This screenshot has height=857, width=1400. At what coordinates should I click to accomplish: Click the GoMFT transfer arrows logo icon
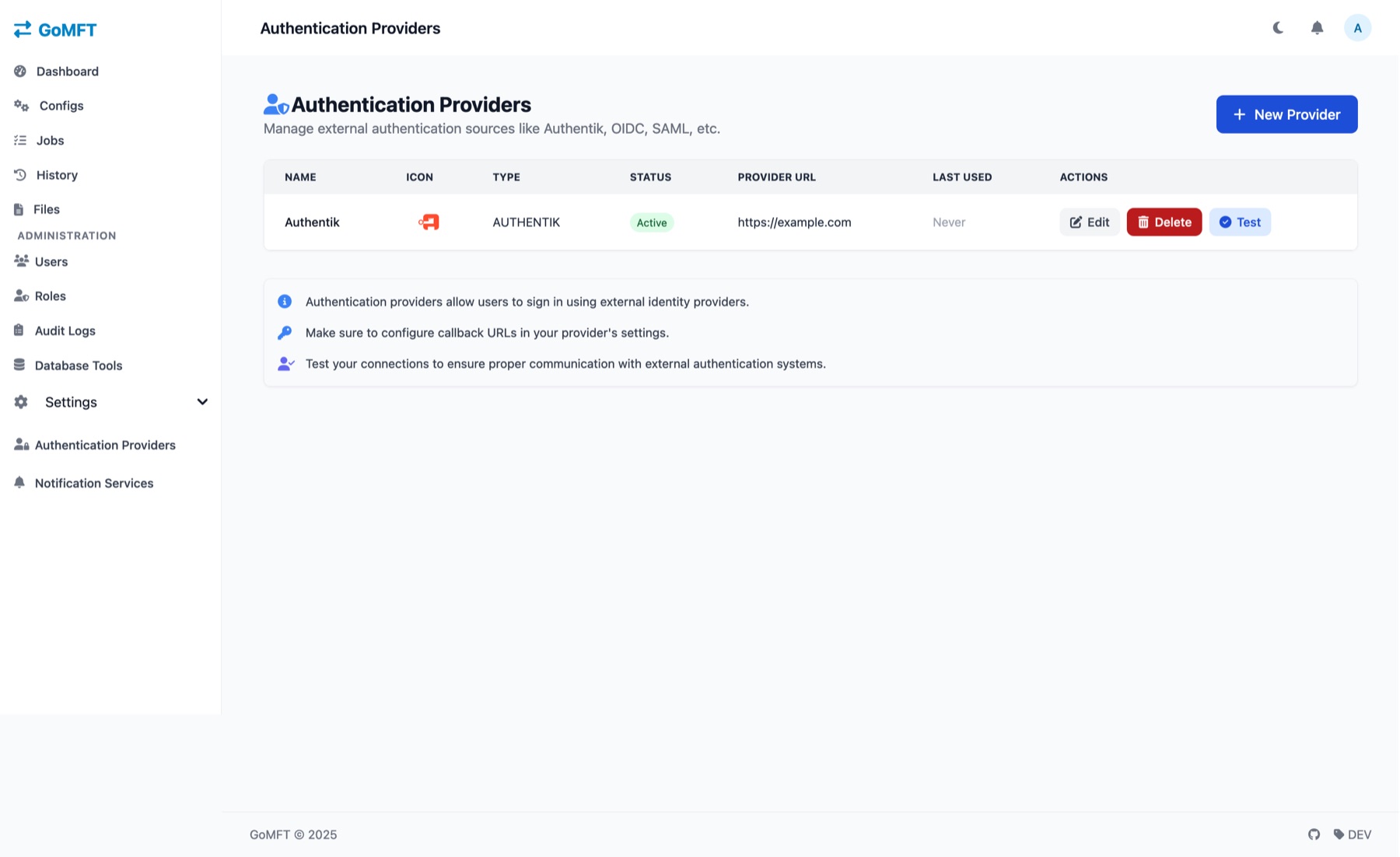[x=23, y=29]
